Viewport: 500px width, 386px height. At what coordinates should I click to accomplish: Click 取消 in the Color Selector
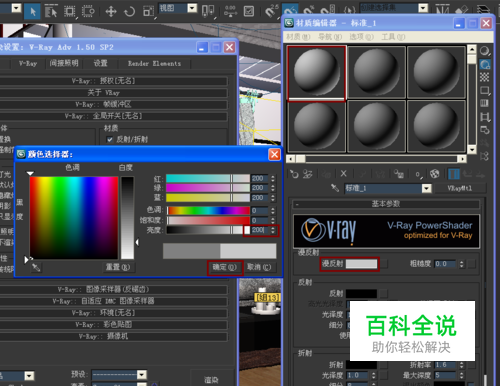259,267
